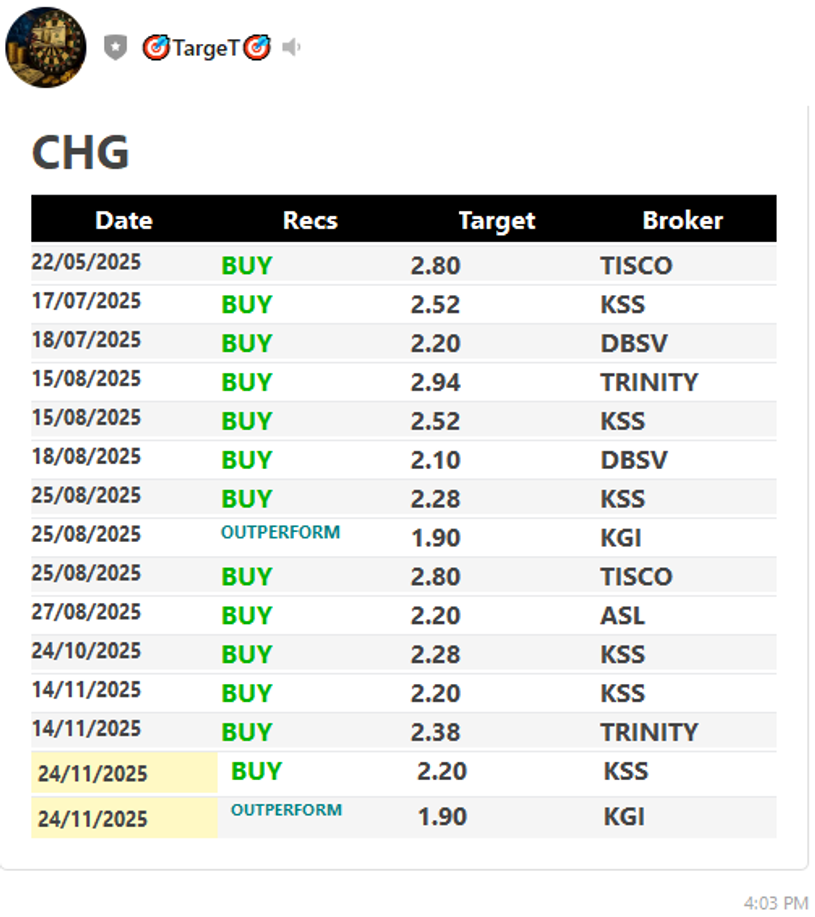Screen dimensions: 815x917
Task: Click the 2.94 target price cell
Action: (435, 382)
